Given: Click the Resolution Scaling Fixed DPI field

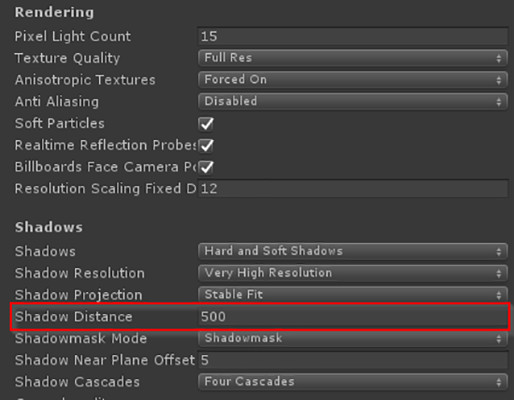Looking at the screenshot, I should 353,188.
